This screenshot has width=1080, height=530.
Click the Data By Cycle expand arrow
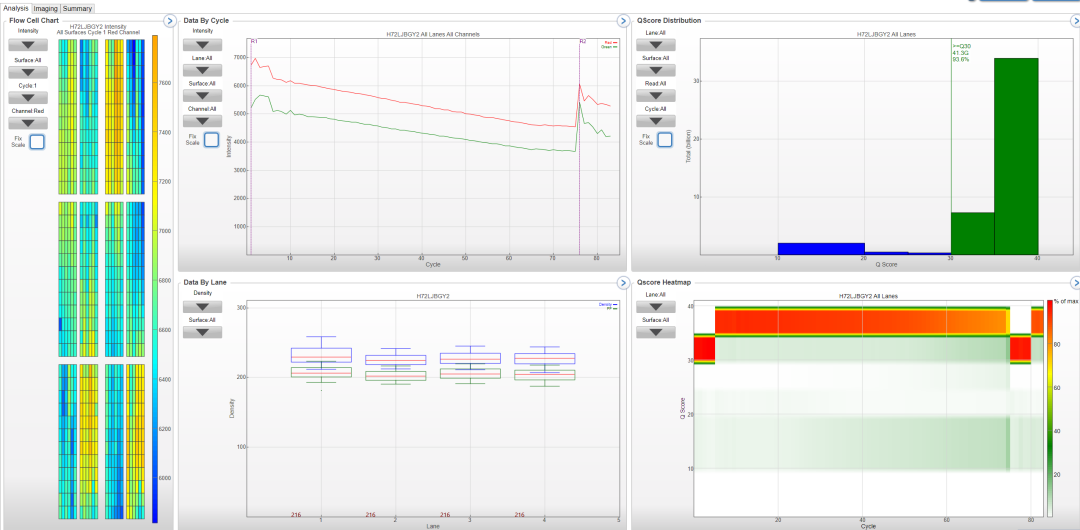coord(622,20)
